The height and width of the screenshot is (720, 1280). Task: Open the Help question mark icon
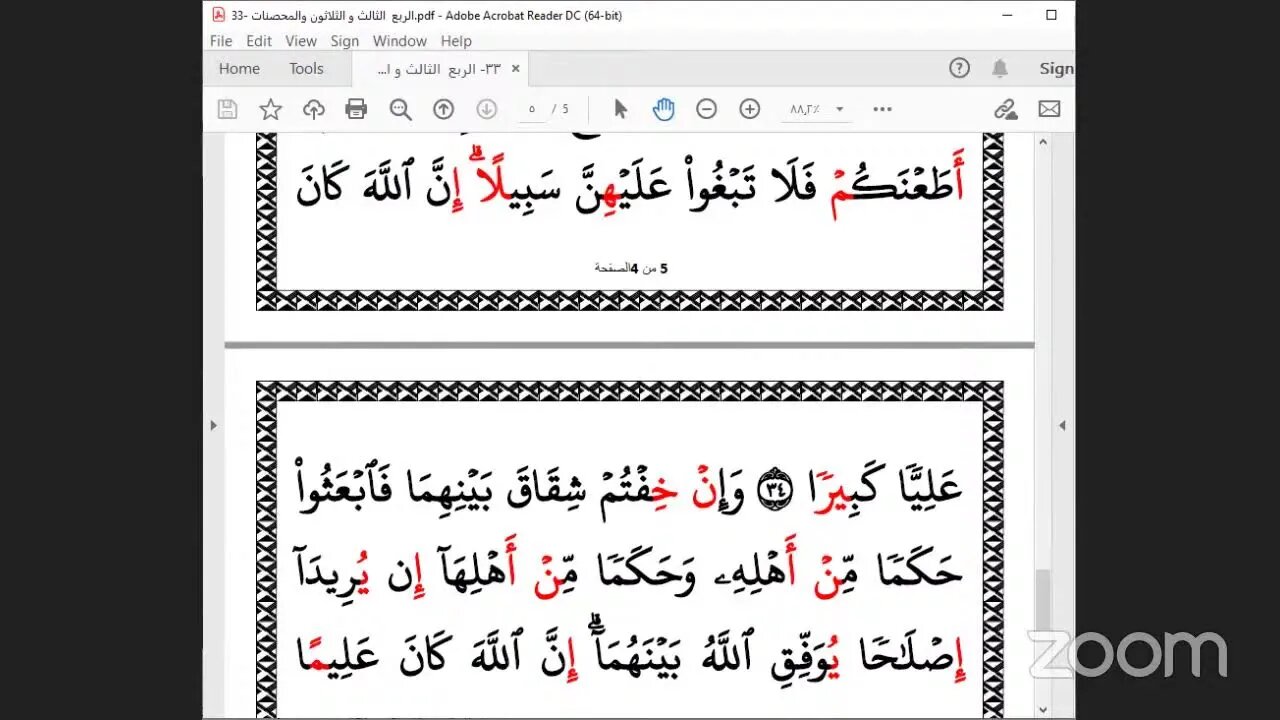tap(959, 68)
